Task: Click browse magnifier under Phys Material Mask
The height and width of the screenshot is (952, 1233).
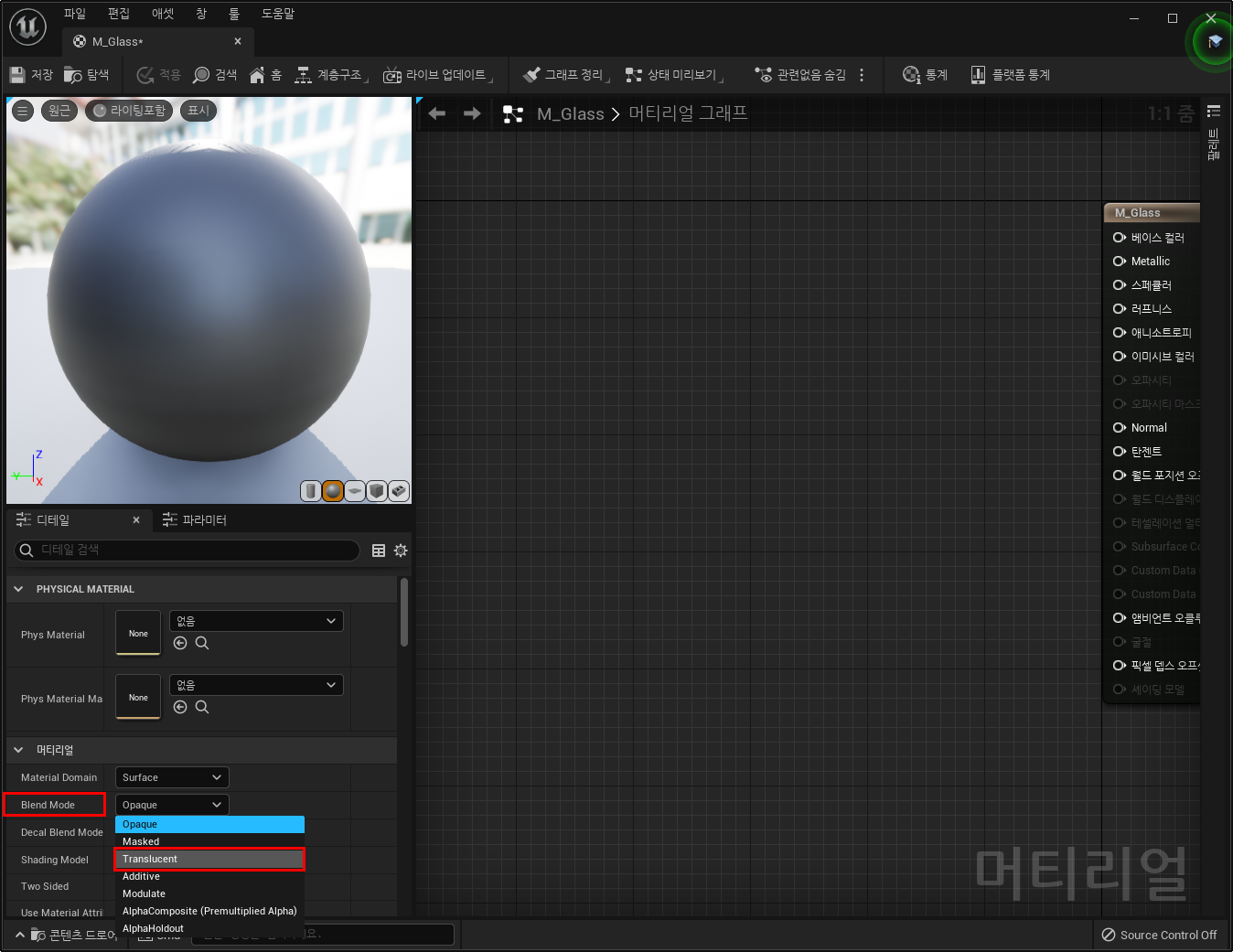Action: click(x=202, y=707)
